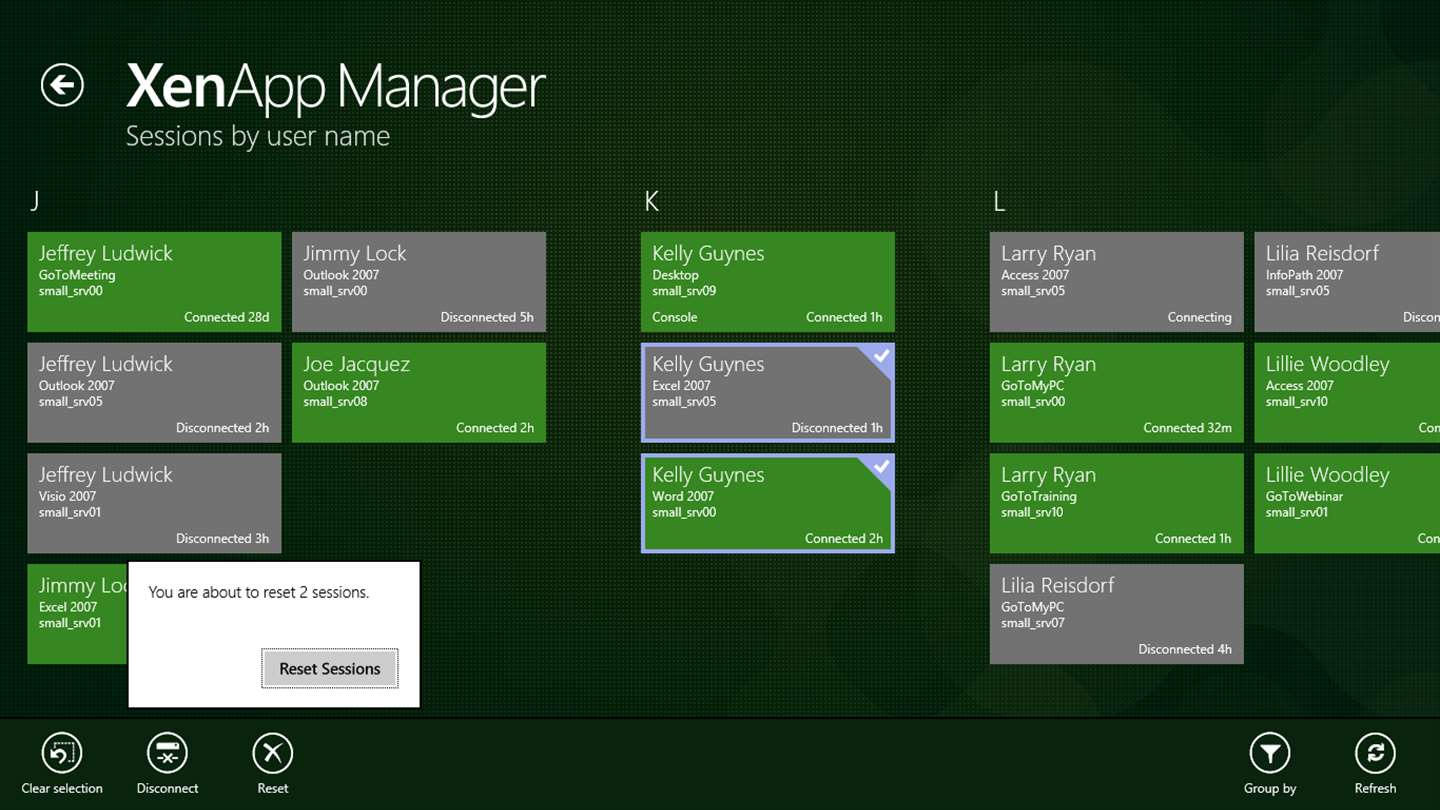Select Jeffrey Ludwick Visio 2007 tile
The width and height of the screenshot is (1440, 810).
154,503
